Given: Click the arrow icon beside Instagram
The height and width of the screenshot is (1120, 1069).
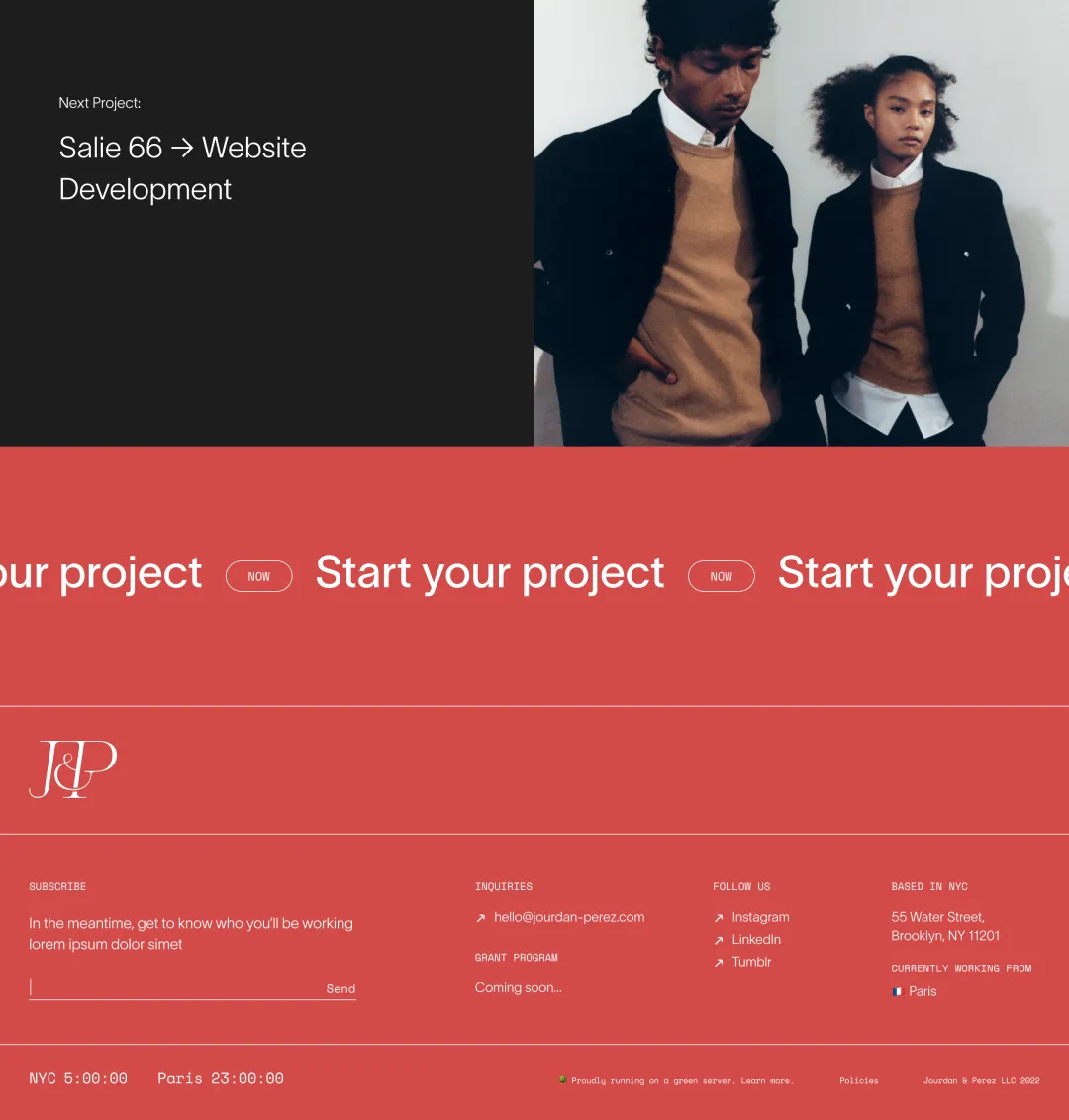Looking at the screenshot, I should point(719,918).
